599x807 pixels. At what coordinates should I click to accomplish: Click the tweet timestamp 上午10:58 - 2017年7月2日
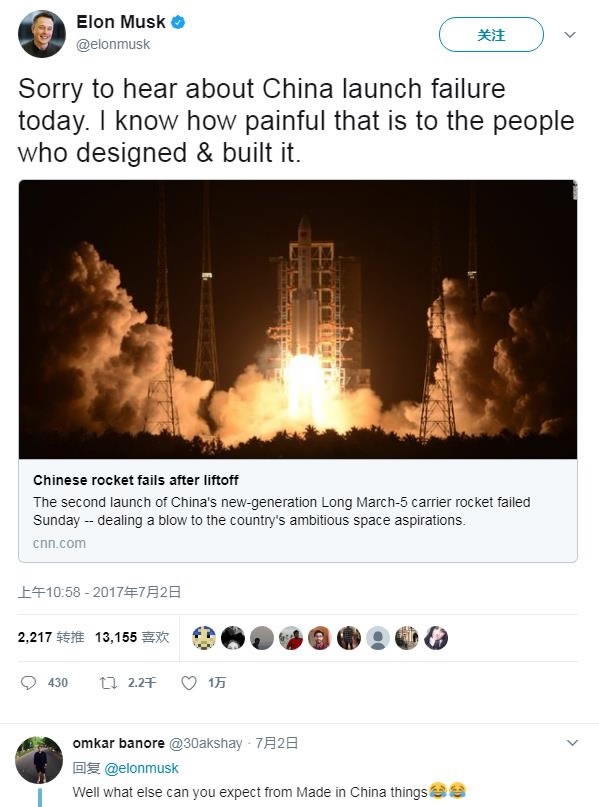point(99,592)
